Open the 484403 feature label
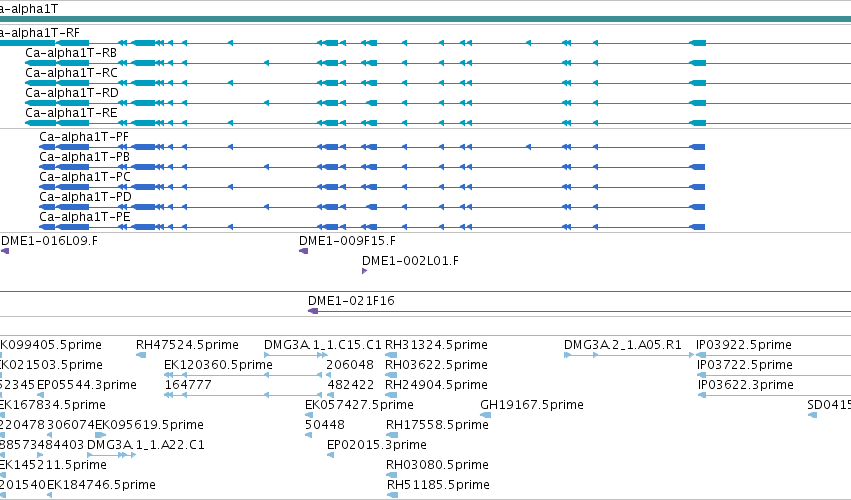 pyautogui.click(x=61, y=445)
